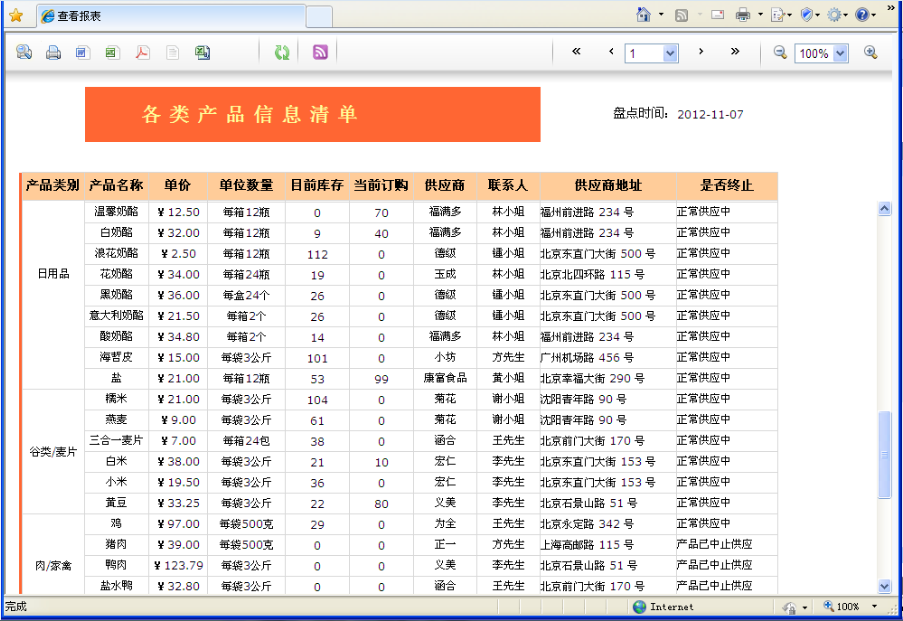Open a new blank tab

(x=319, y=17)
